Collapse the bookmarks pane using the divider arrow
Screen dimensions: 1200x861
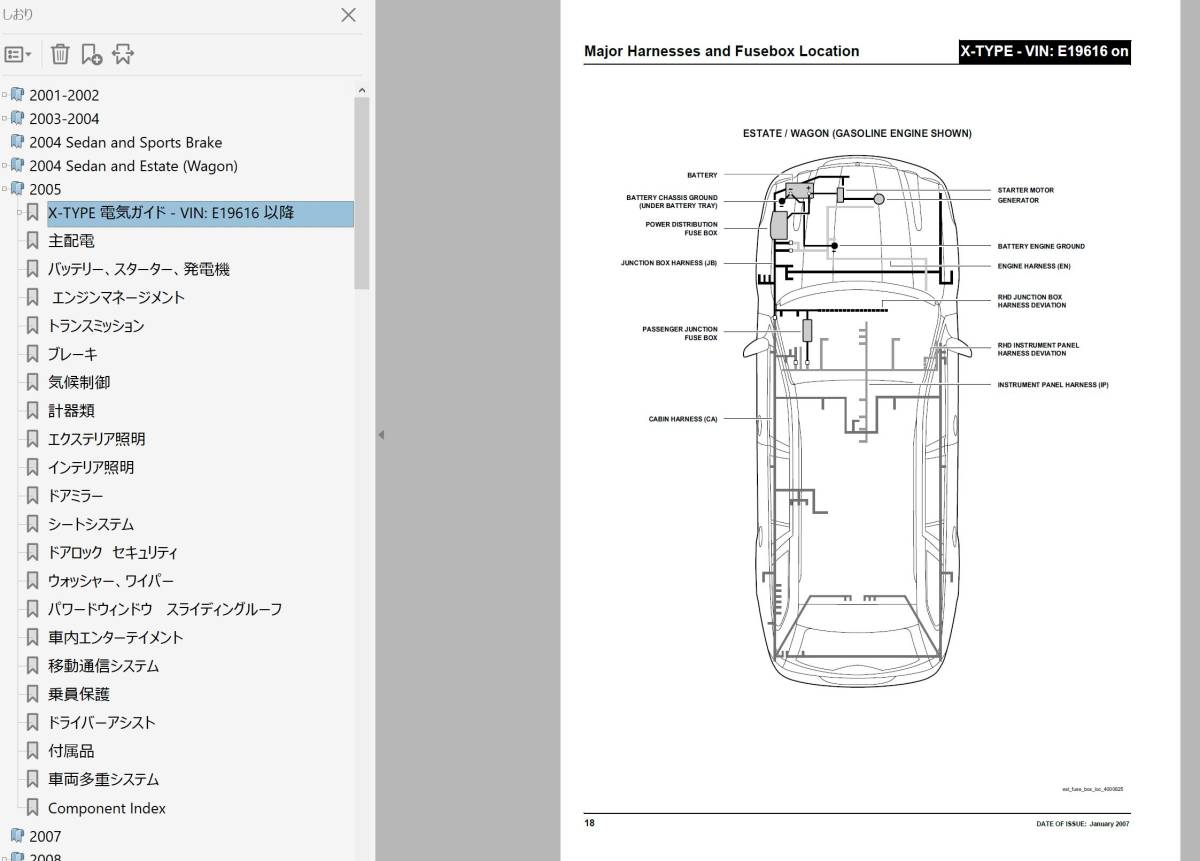click(381, 435)
